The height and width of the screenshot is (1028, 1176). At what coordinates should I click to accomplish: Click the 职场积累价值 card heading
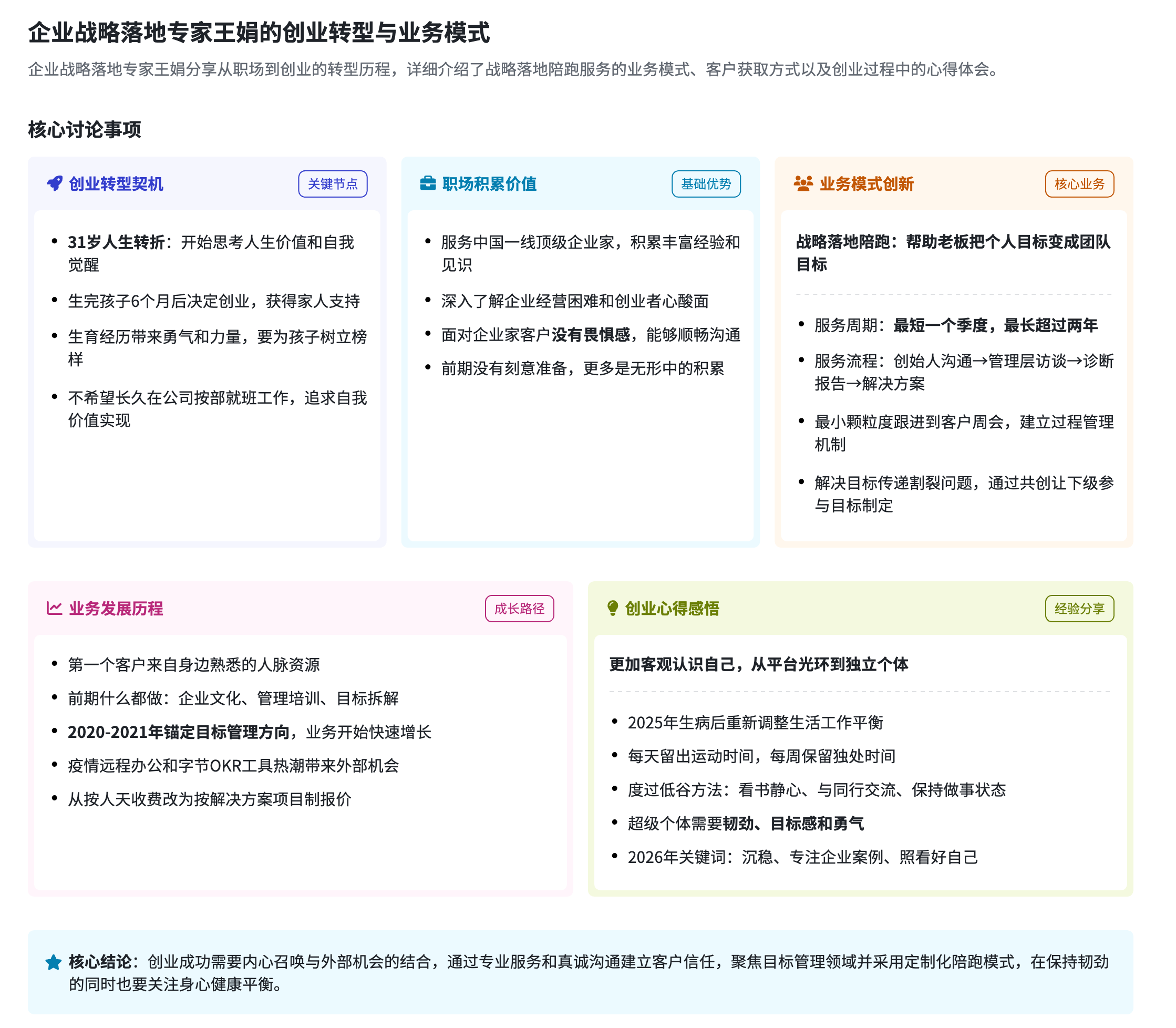489,183
